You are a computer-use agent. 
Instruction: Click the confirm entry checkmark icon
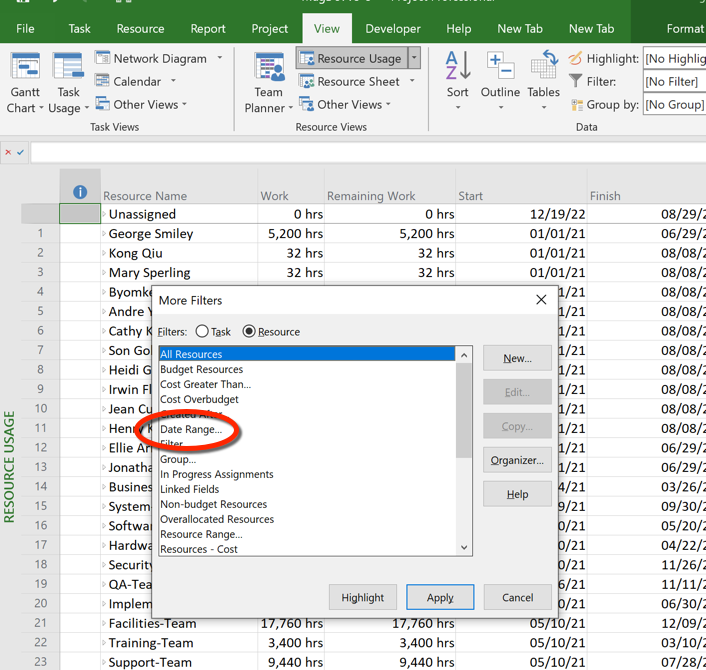(20, 152)
